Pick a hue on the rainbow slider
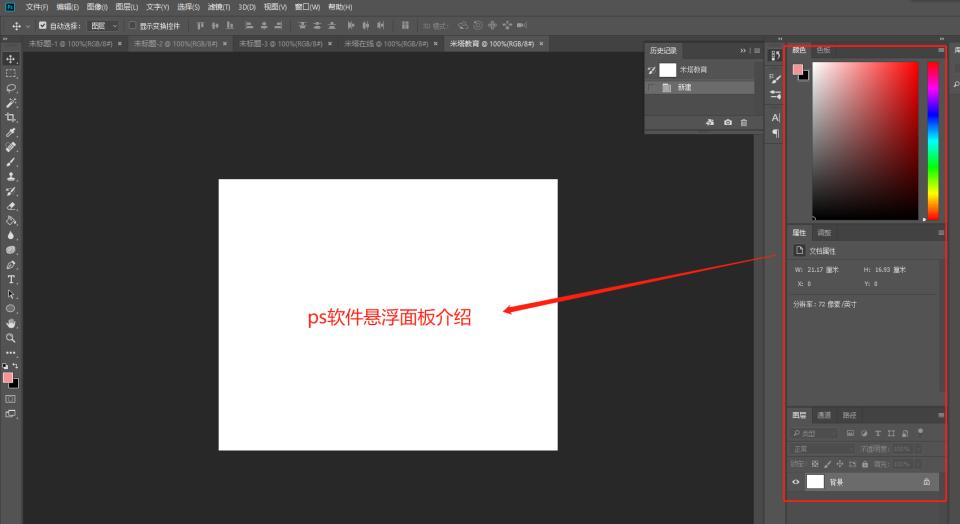 [932, 140]
